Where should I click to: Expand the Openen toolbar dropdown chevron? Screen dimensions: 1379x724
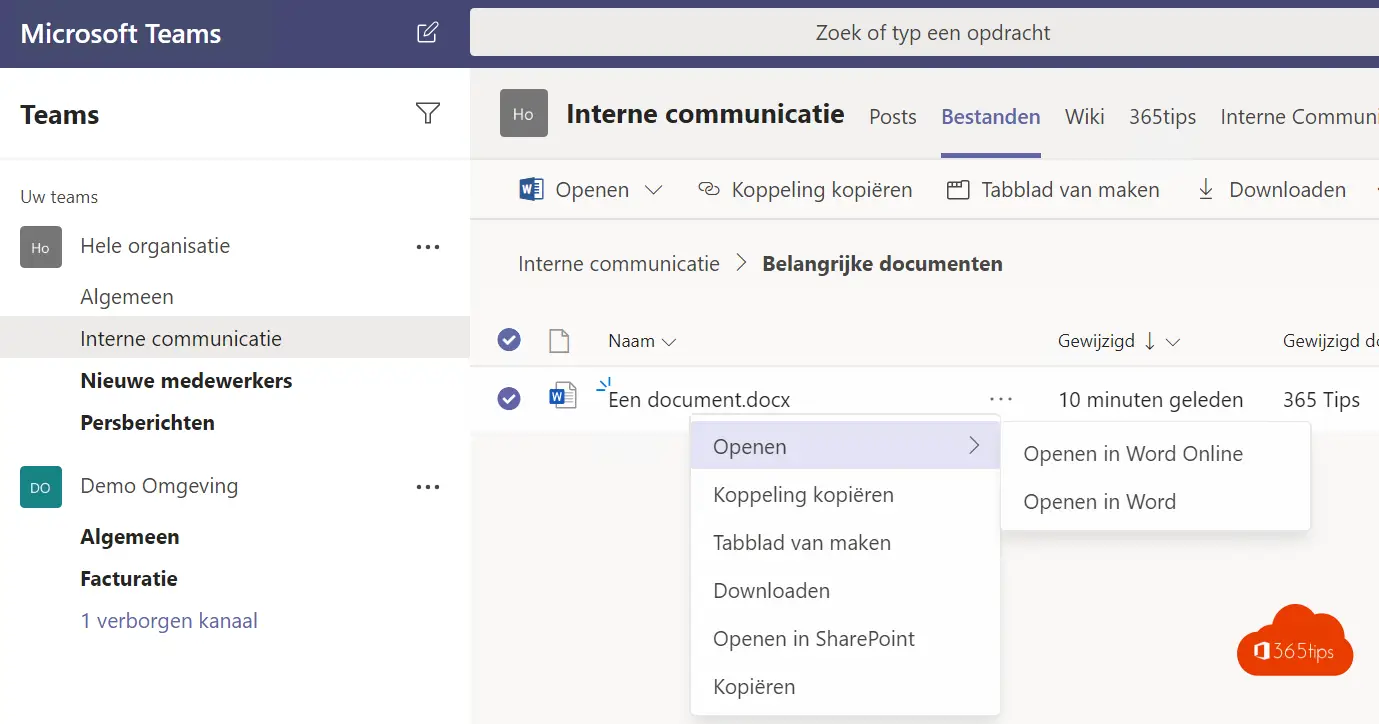pos(654,190)
